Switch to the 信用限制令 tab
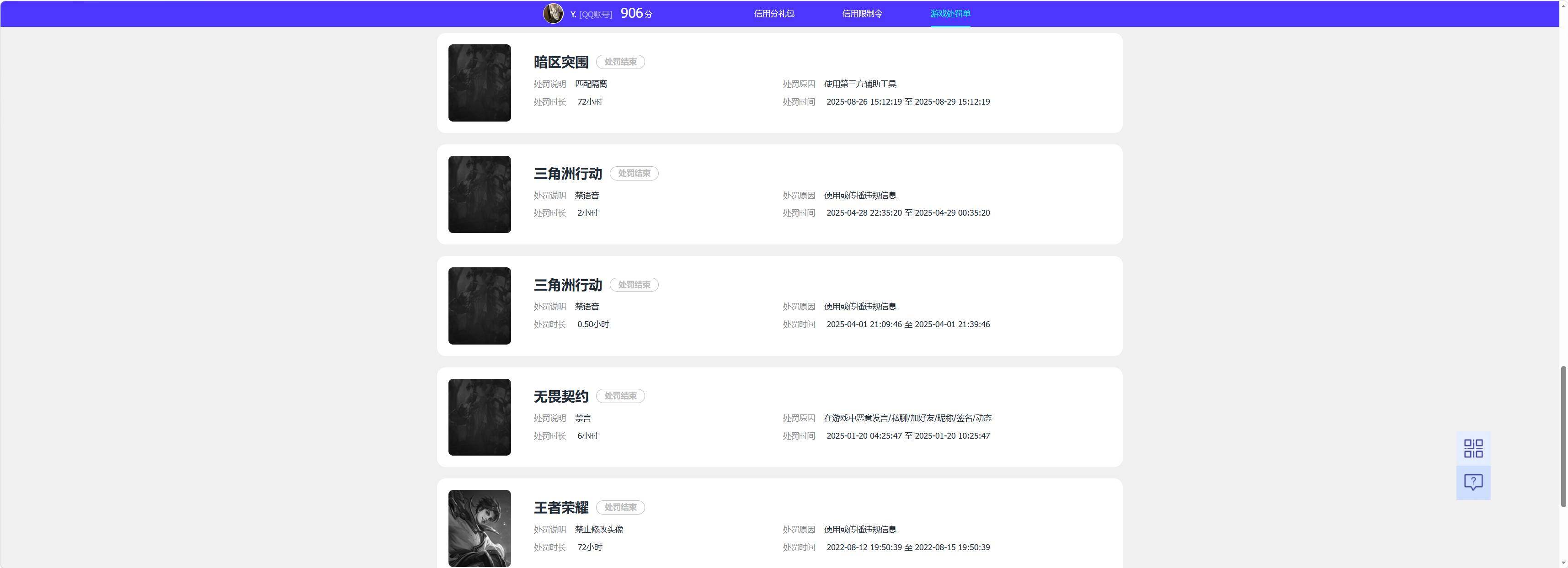Viewport: 1568px width, 568px height. coord(862,13)
